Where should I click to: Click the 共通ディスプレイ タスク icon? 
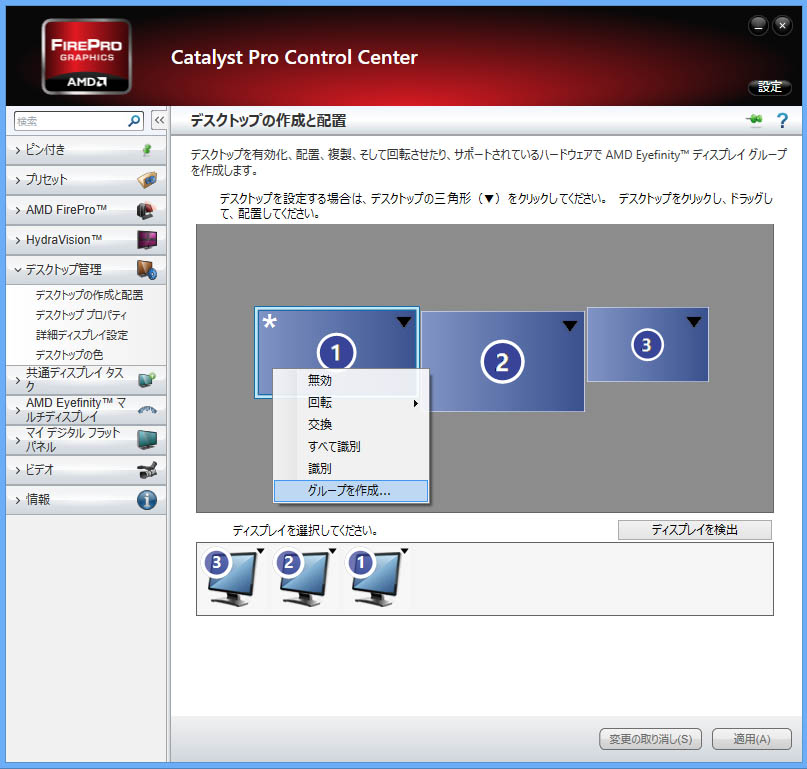pos(147,380)
